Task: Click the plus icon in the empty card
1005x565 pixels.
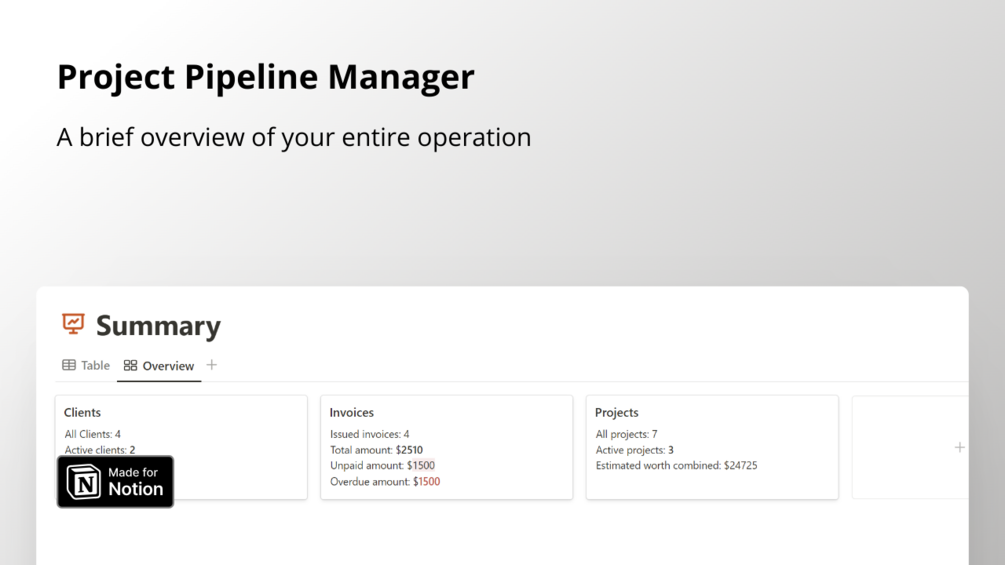Action: tap(959, 447)
